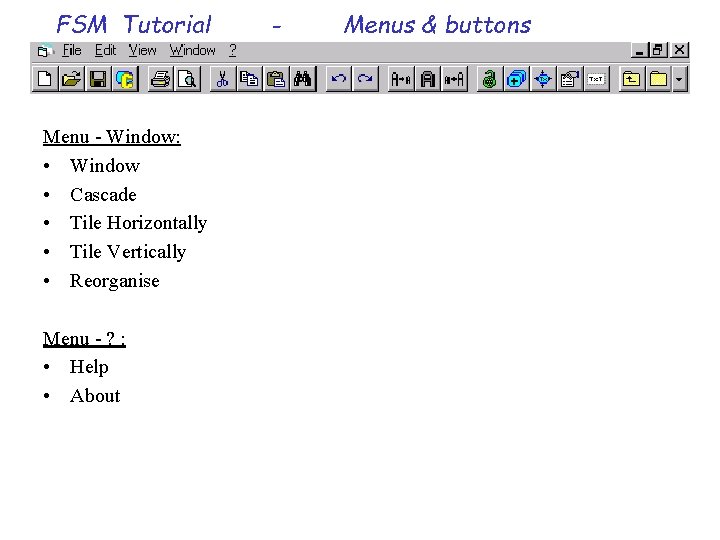Click the 'Help' bullet text
The image size is (720, 540).
tap(89, 367)
